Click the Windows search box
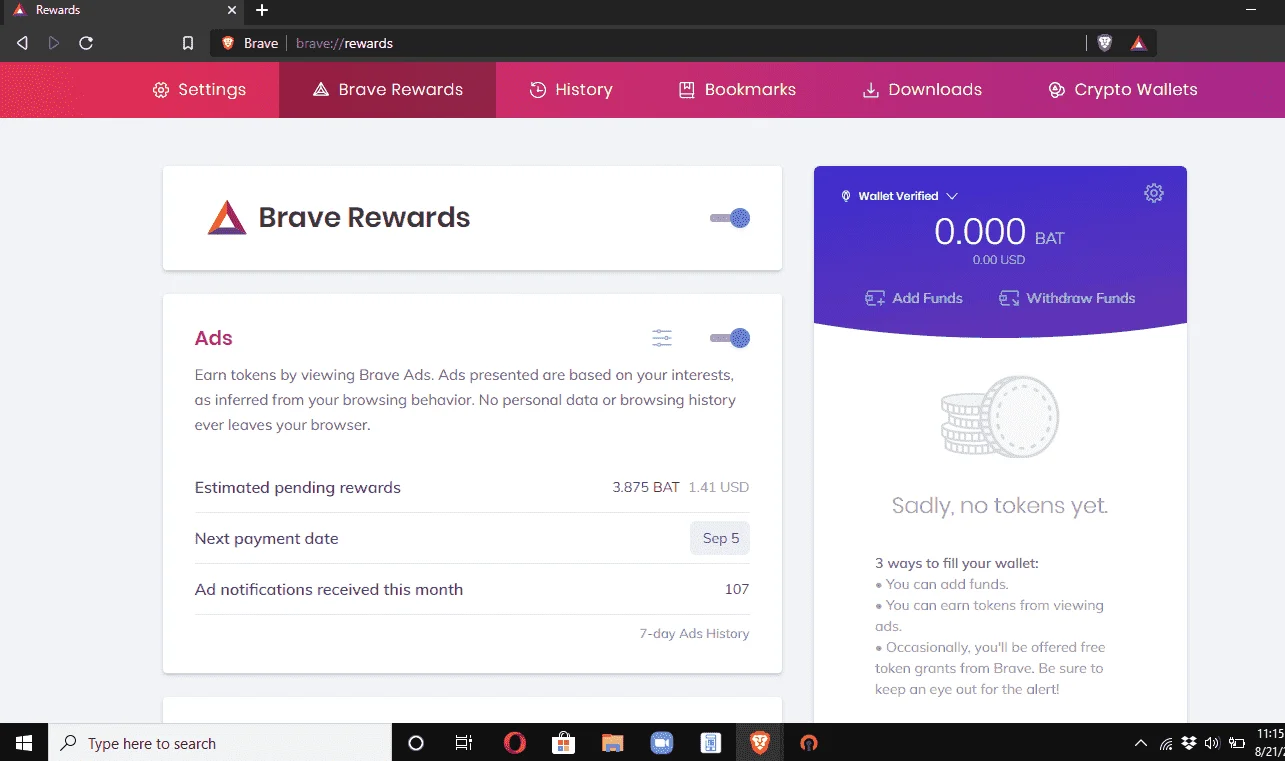 [220, 743]
